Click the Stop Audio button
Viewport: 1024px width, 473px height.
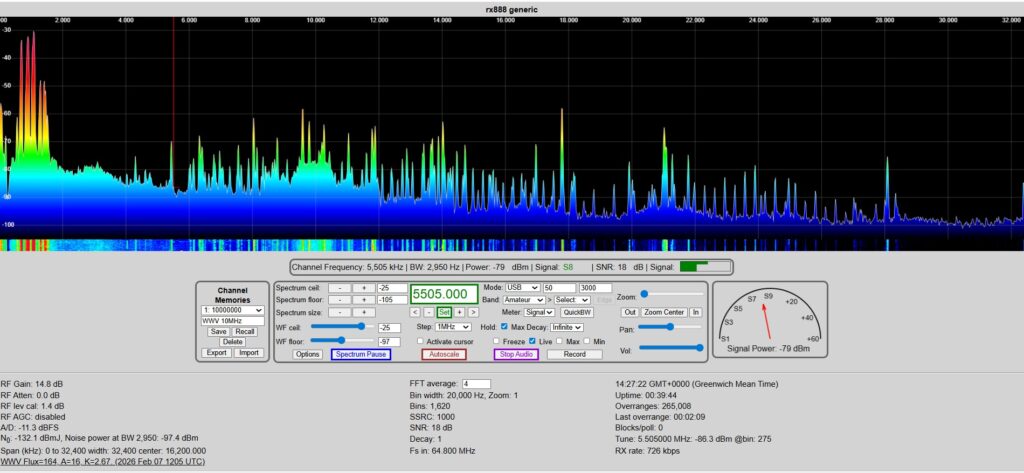coord(516,354)
